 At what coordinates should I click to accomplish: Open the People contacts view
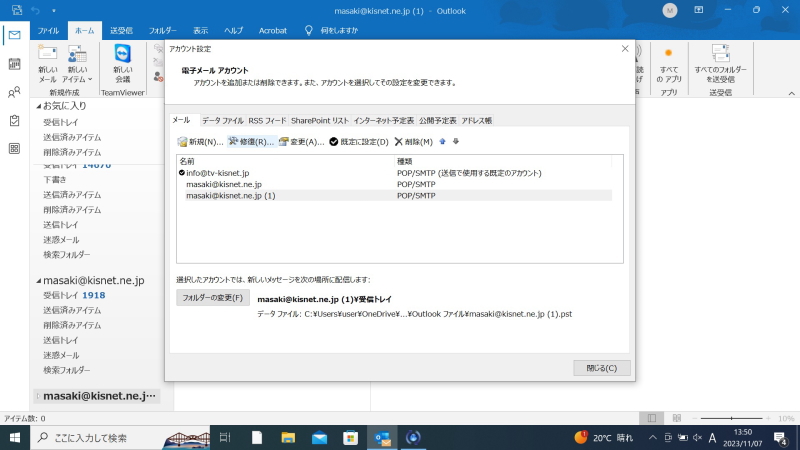14,92
